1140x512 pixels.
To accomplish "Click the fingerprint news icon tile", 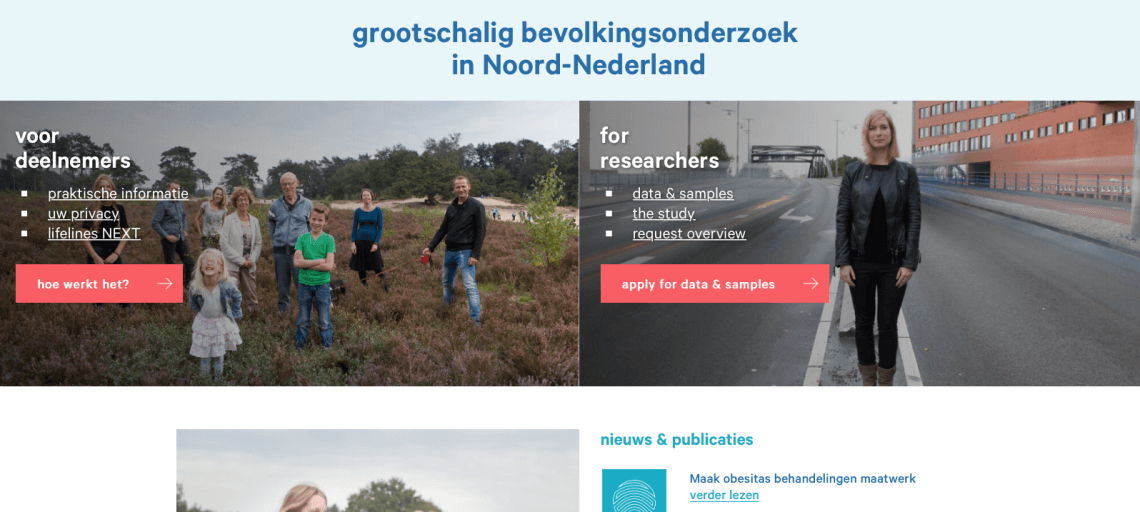I will pos(634,491).
